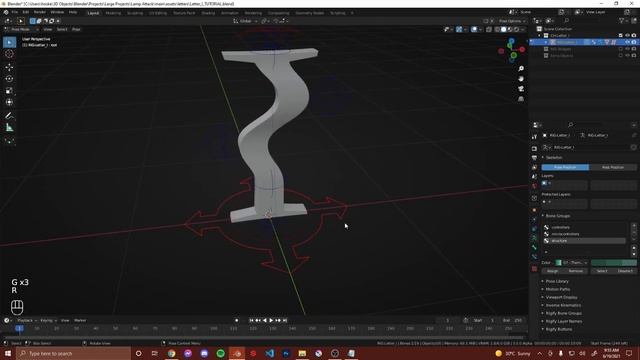Open the Render menu
The width and height of the screenshot is (640, 360).
point(40,12)
